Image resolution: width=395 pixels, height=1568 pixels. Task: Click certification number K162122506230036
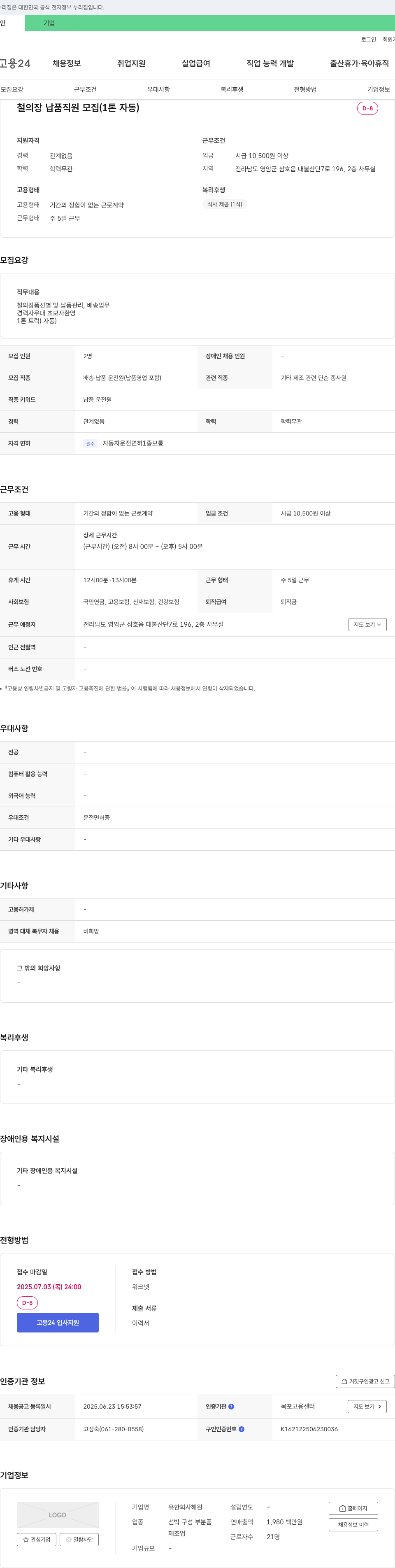pos(309,1429)
